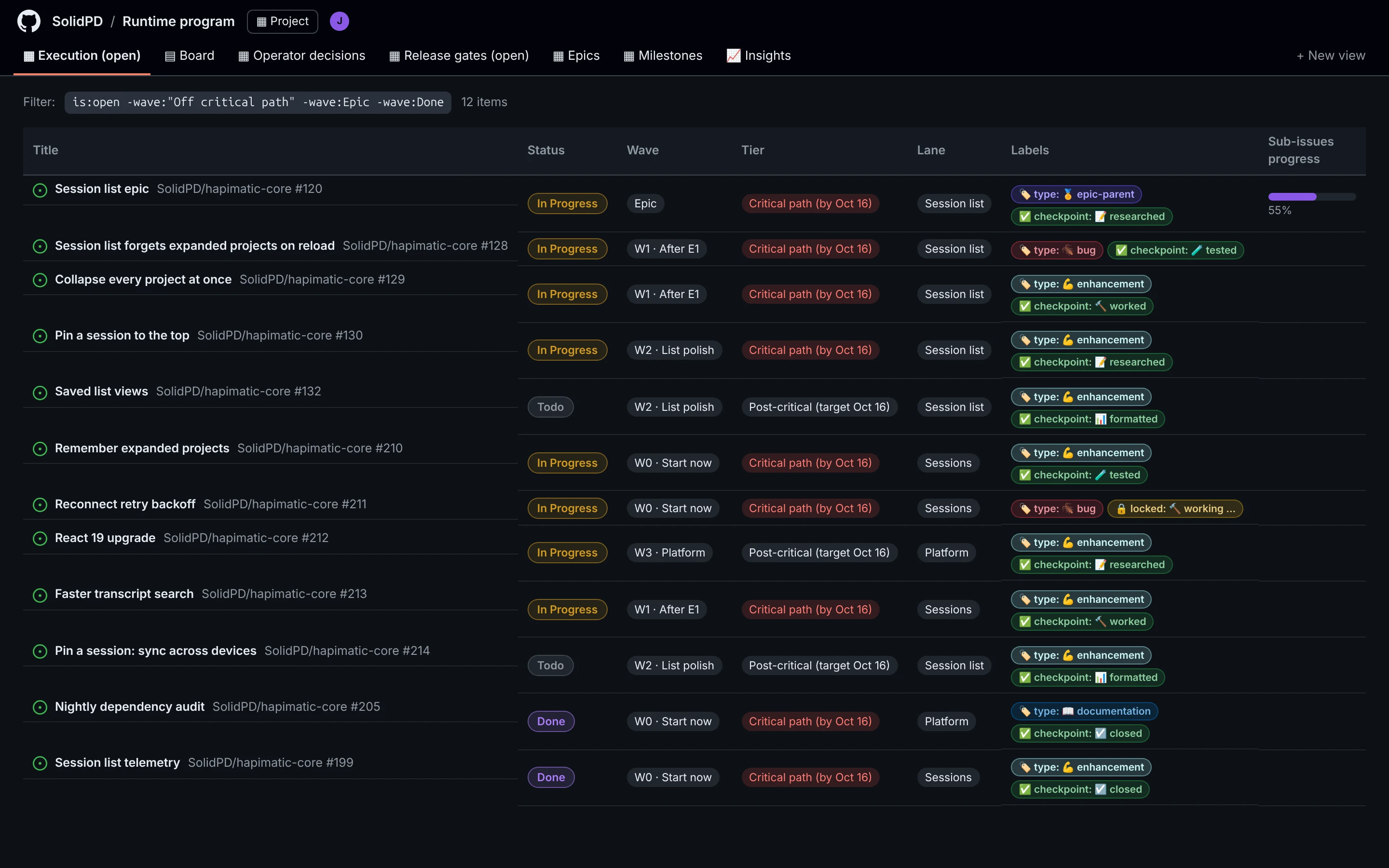Click the 'type: documentation' label

1084,711
